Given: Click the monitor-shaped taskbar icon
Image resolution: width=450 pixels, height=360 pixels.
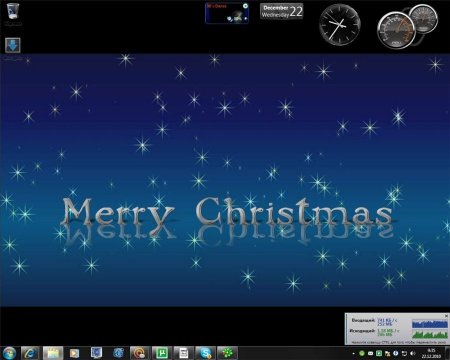Looking at the screenshot, I should tap(97, 353).
